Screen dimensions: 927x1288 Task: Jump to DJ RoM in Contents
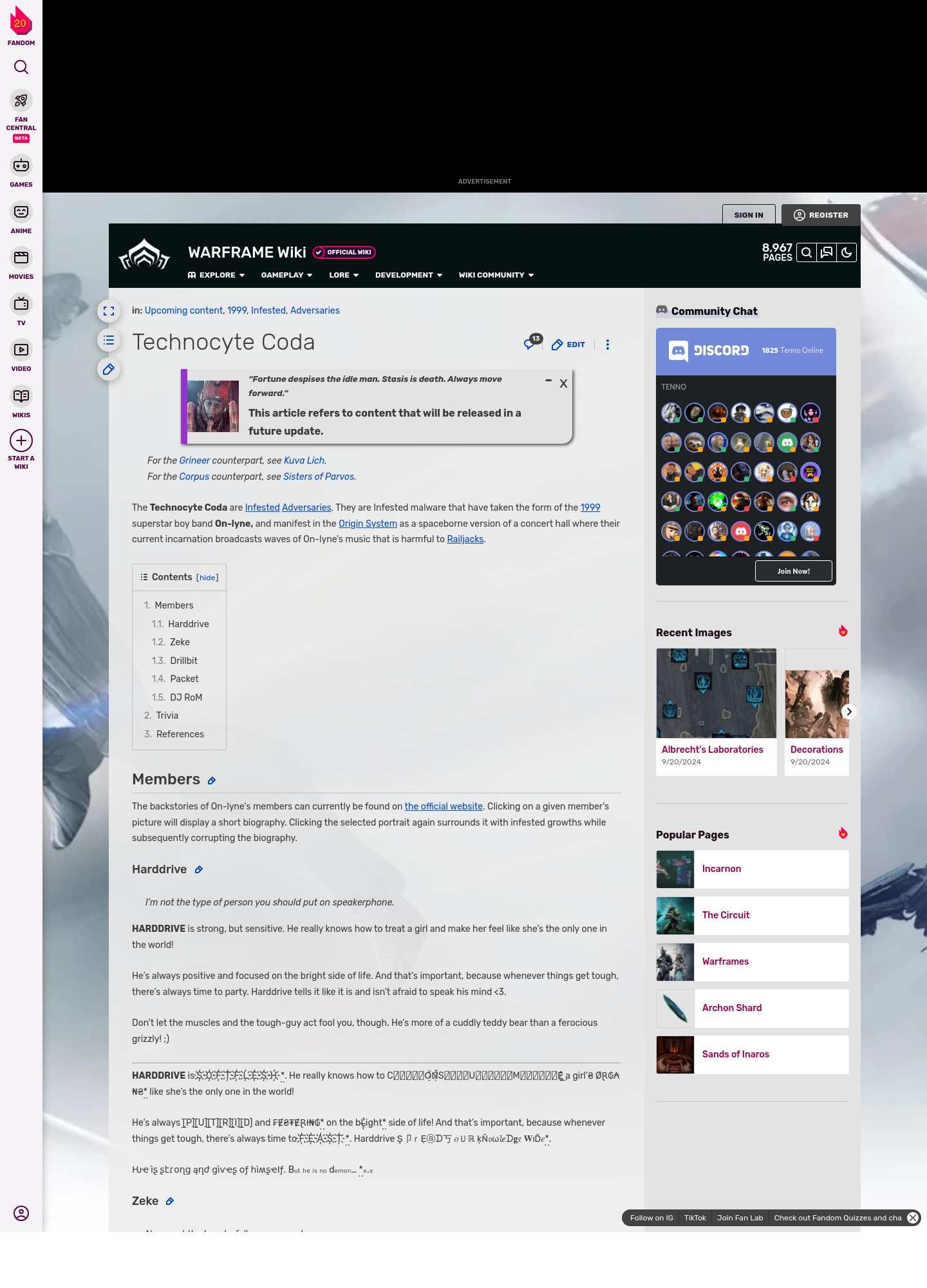(186, 697)
